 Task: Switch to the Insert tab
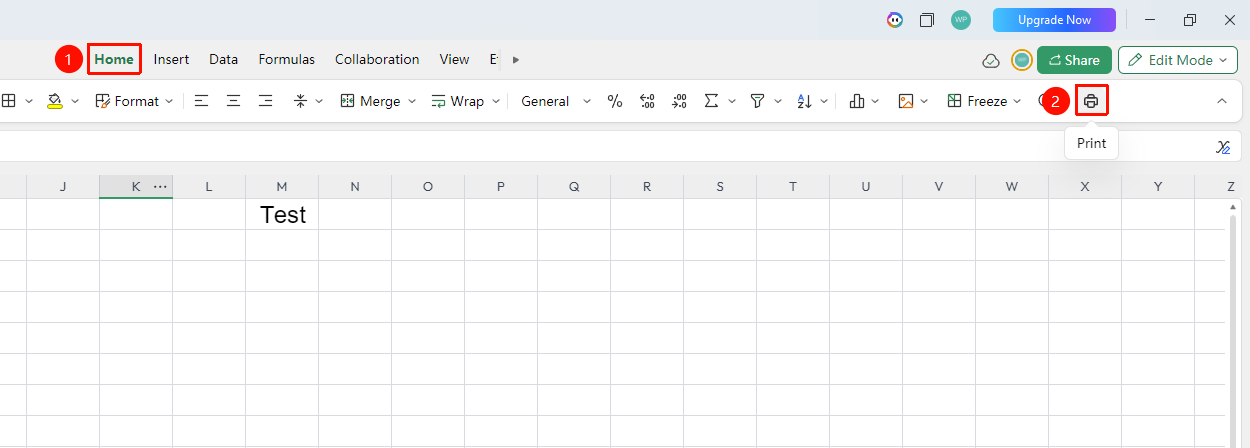click(x=171, y=59)
